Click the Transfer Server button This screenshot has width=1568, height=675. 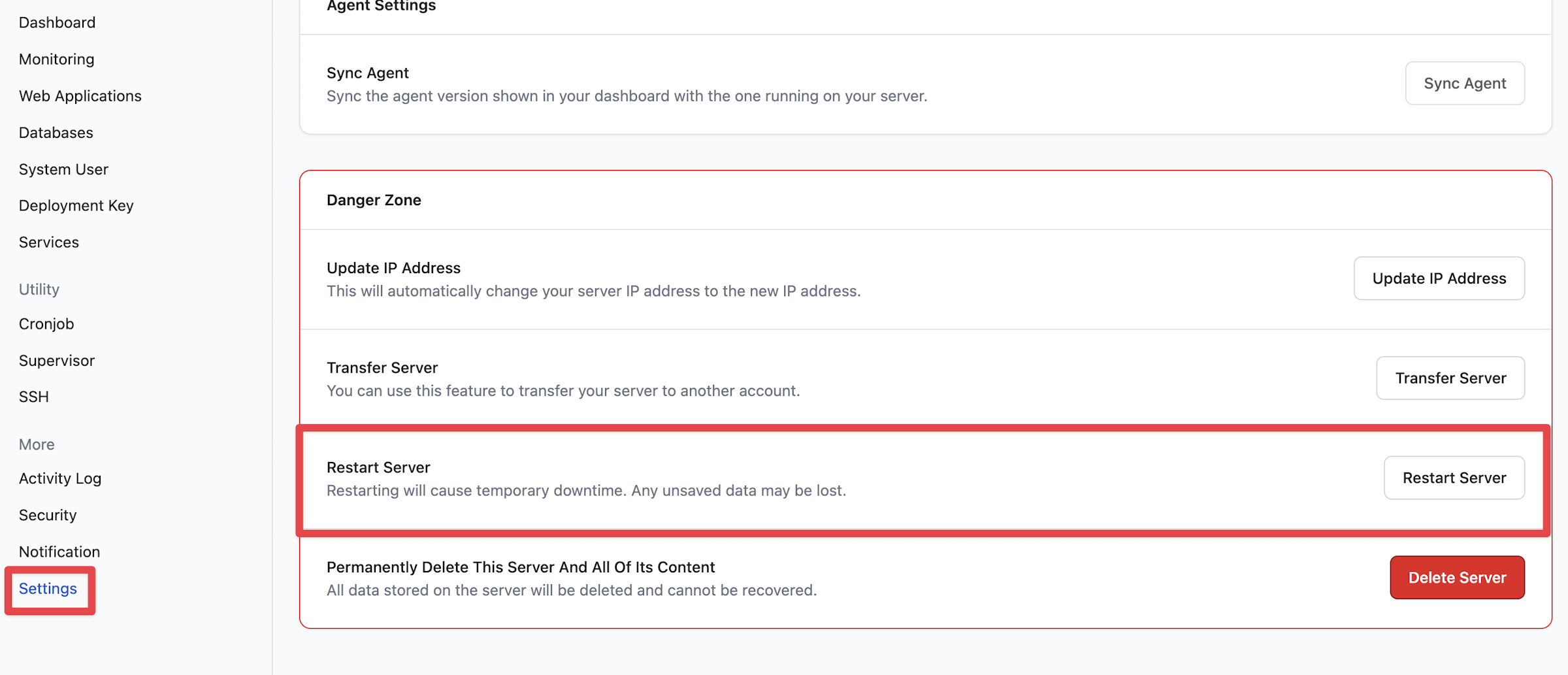(1450, 378)
